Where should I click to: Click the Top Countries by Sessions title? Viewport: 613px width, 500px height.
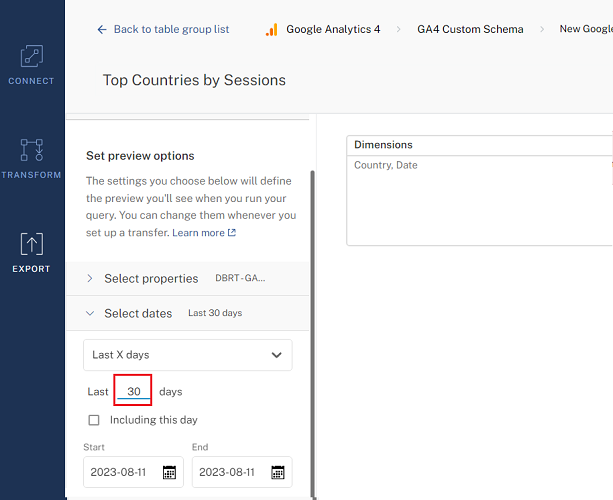point(194,80)
